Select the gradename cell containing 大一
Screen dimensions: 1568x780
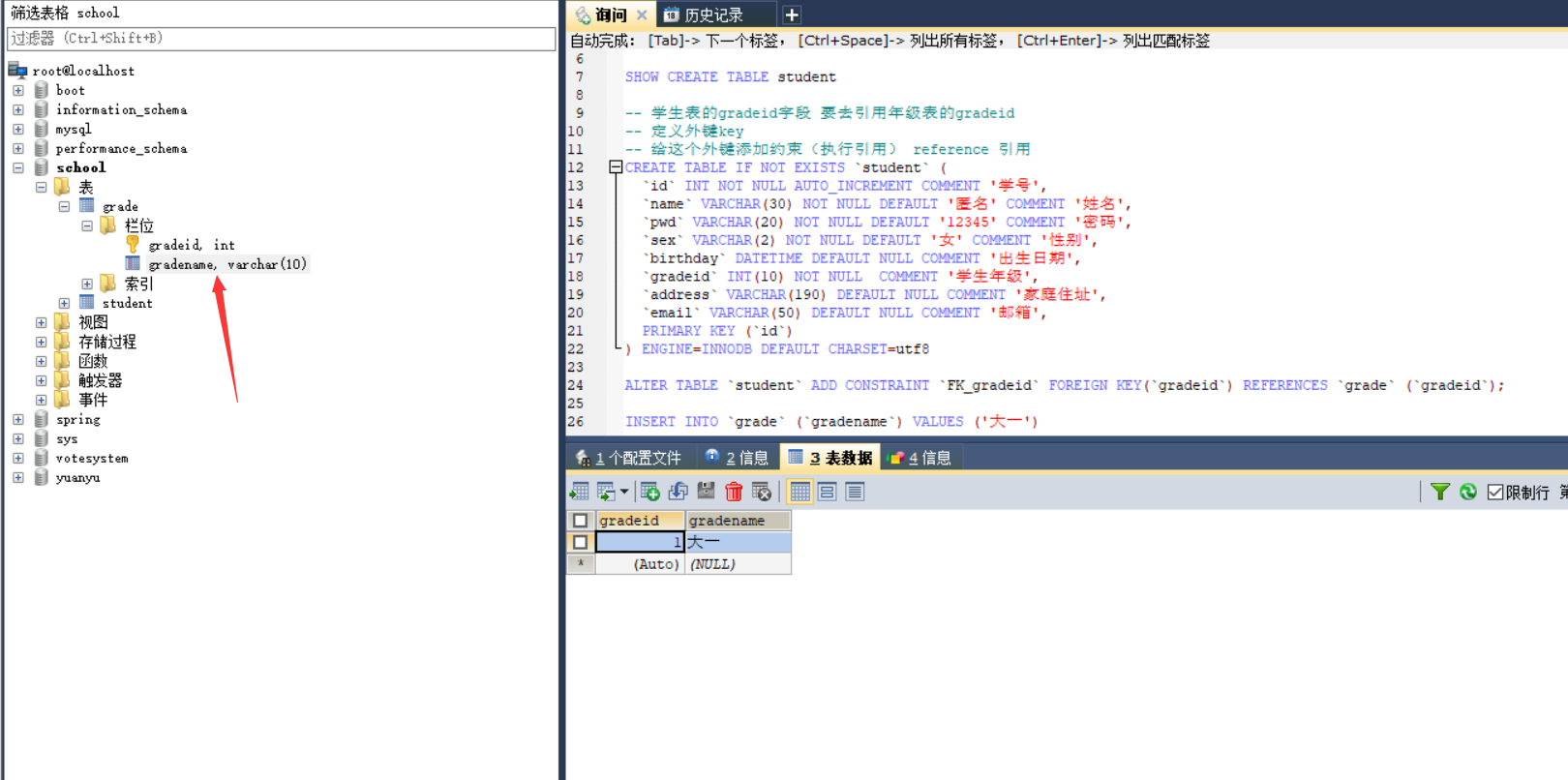tap(739, 542)
